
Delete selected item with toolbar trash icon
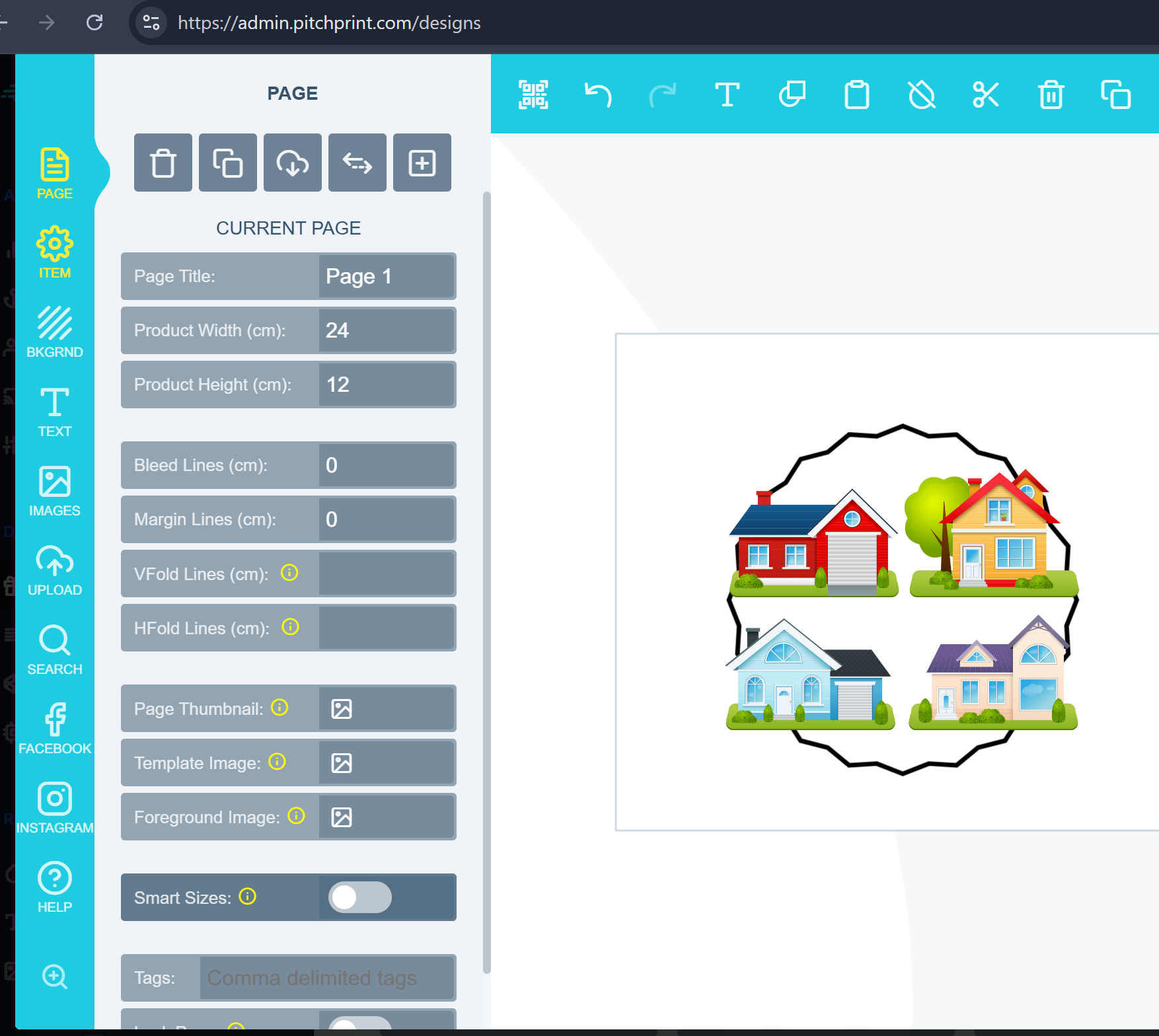click(1051, 94)
